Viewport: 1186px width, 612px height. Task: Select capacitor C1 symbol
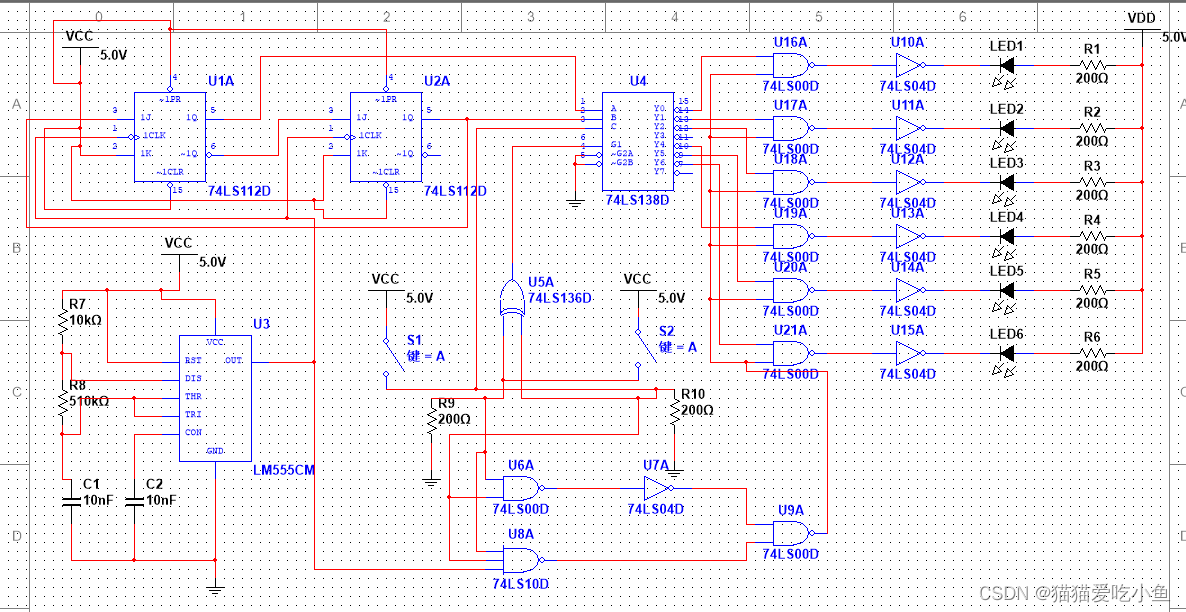pyautogui.click(x=72, y=501)
